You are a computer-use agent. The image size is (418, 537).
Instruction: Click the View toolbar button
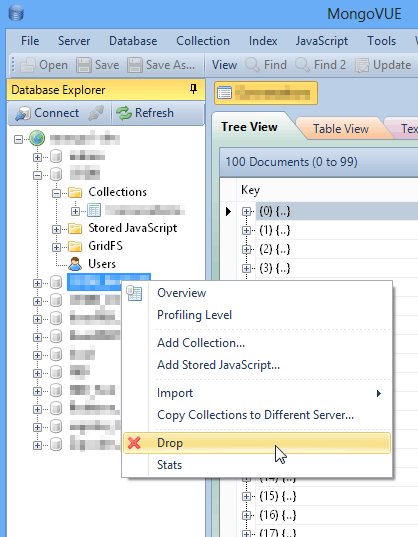click(x=224, y=65)
